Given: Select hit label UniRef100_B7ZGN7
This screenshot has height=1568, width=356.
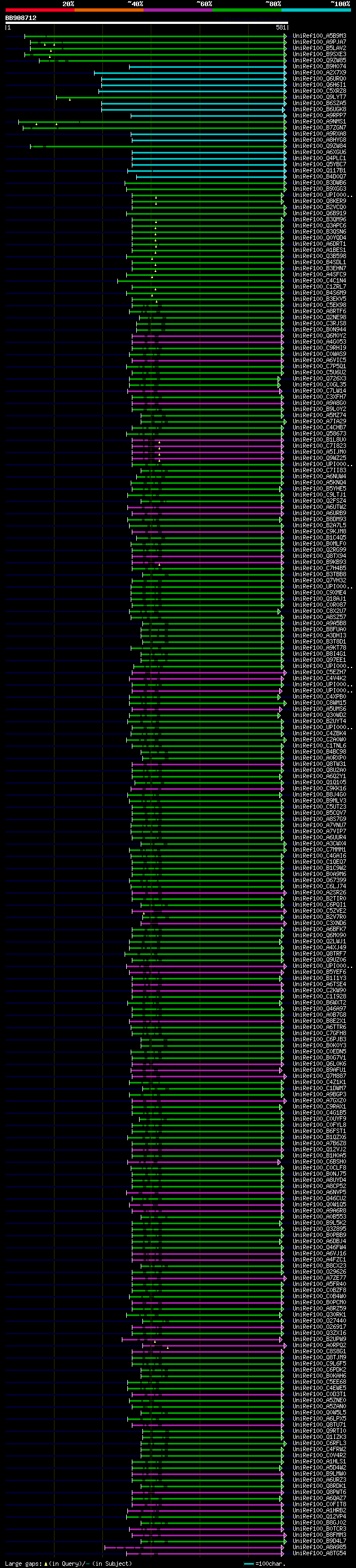Looking at the screenshot, I should point(319,127).
